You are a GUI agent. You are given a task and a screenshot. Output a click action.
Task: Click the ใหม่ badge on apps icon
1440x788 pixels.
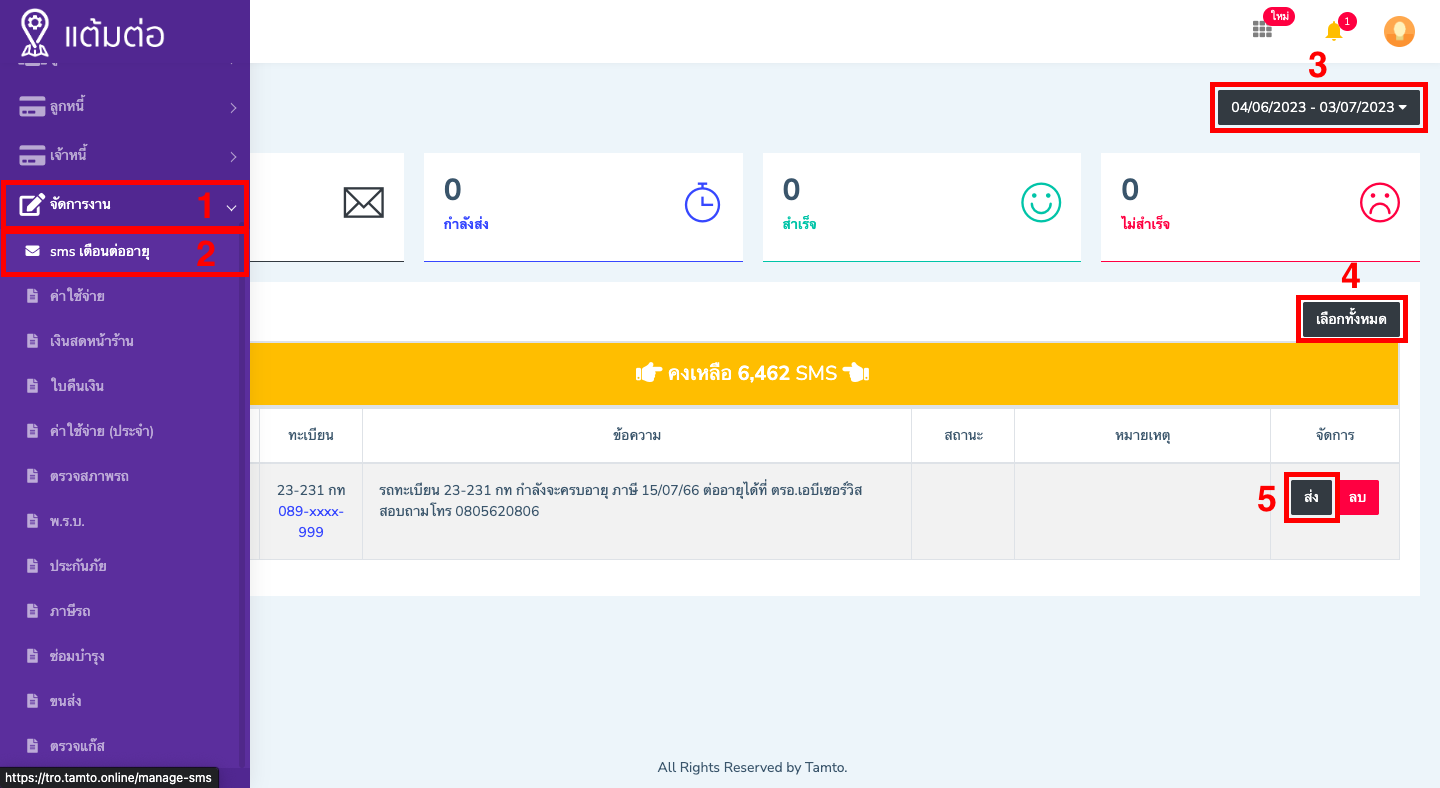pos(1279,16)
